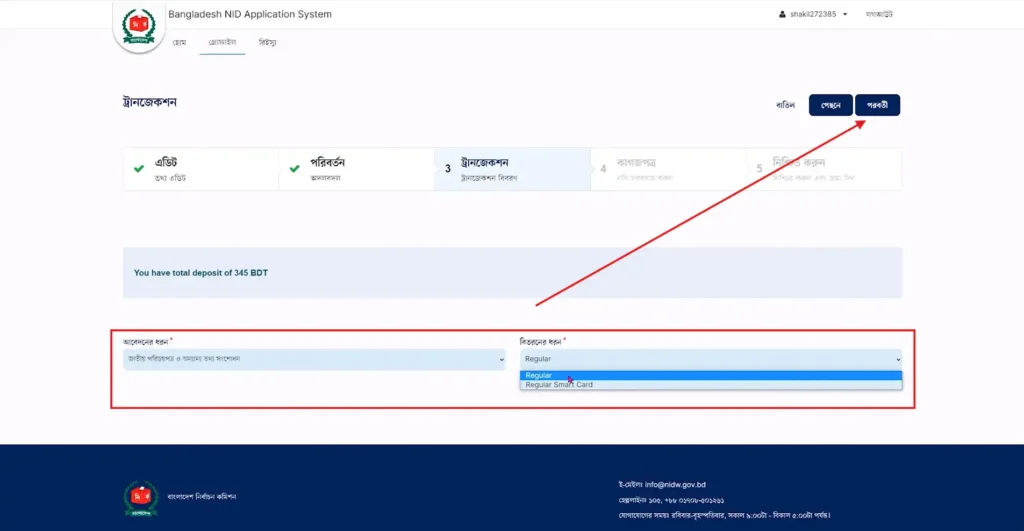Click the ট্রানজেকশন page heading

coord(150,103)
